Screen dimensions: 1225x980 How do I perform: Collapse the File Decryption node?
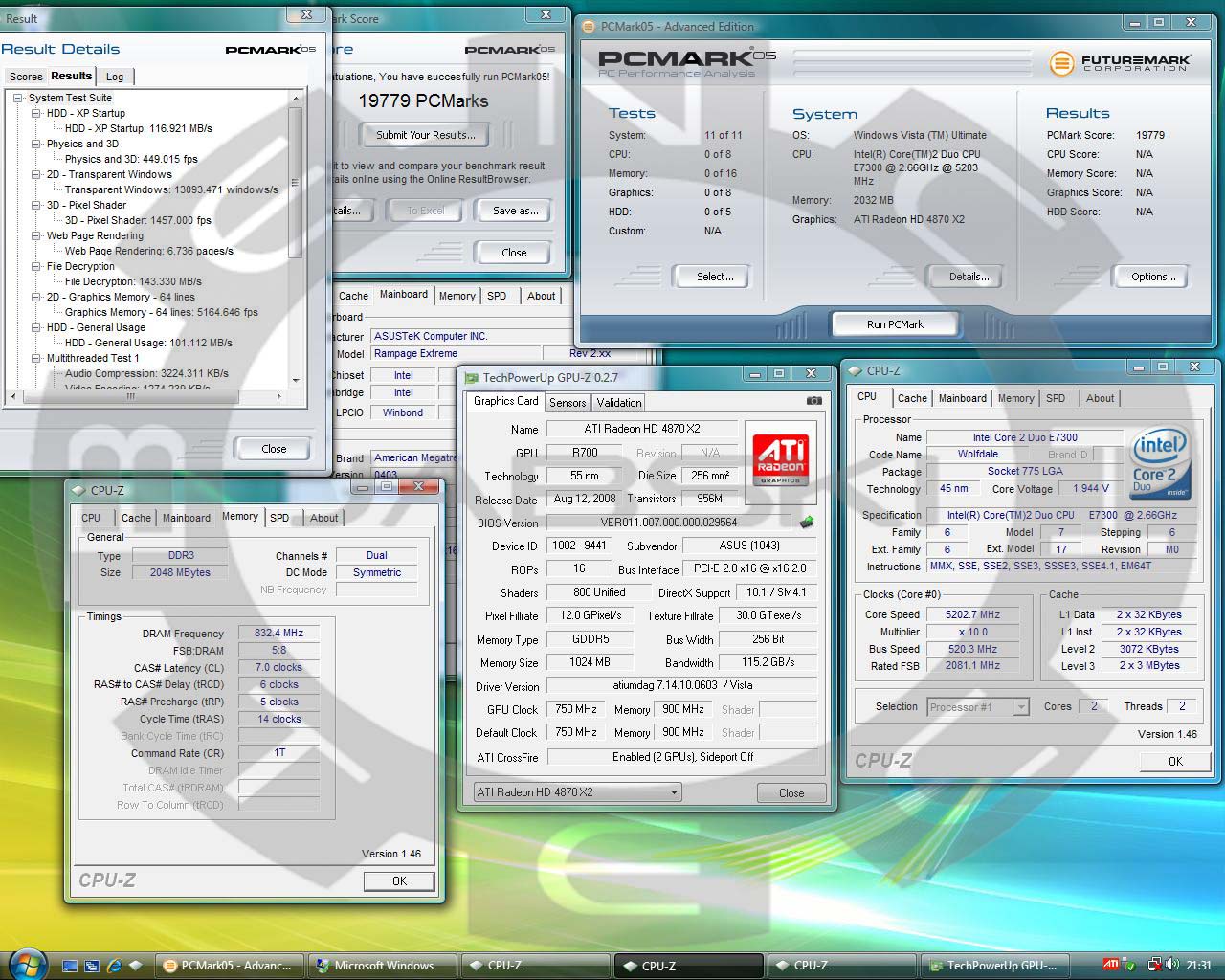(35, 266)
